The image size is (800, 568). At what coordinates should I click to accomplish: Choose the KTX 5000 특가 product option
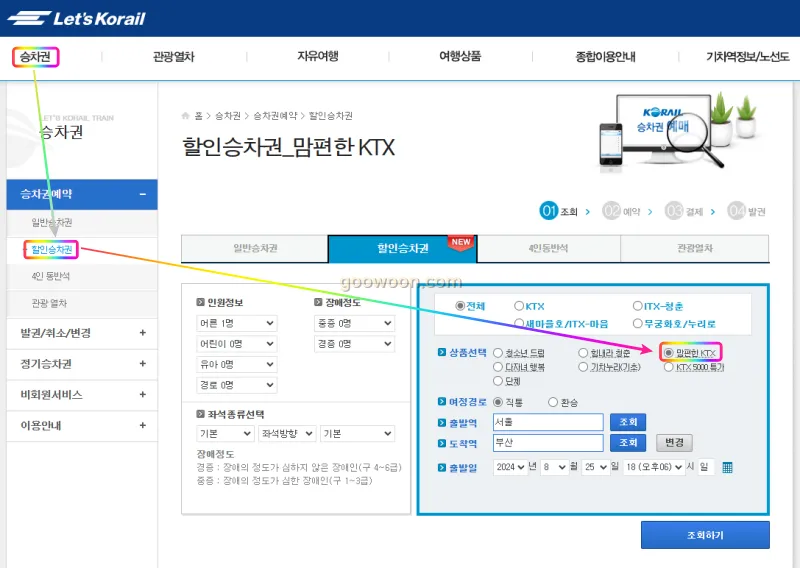pyautogui.click(x=668, y=367)
